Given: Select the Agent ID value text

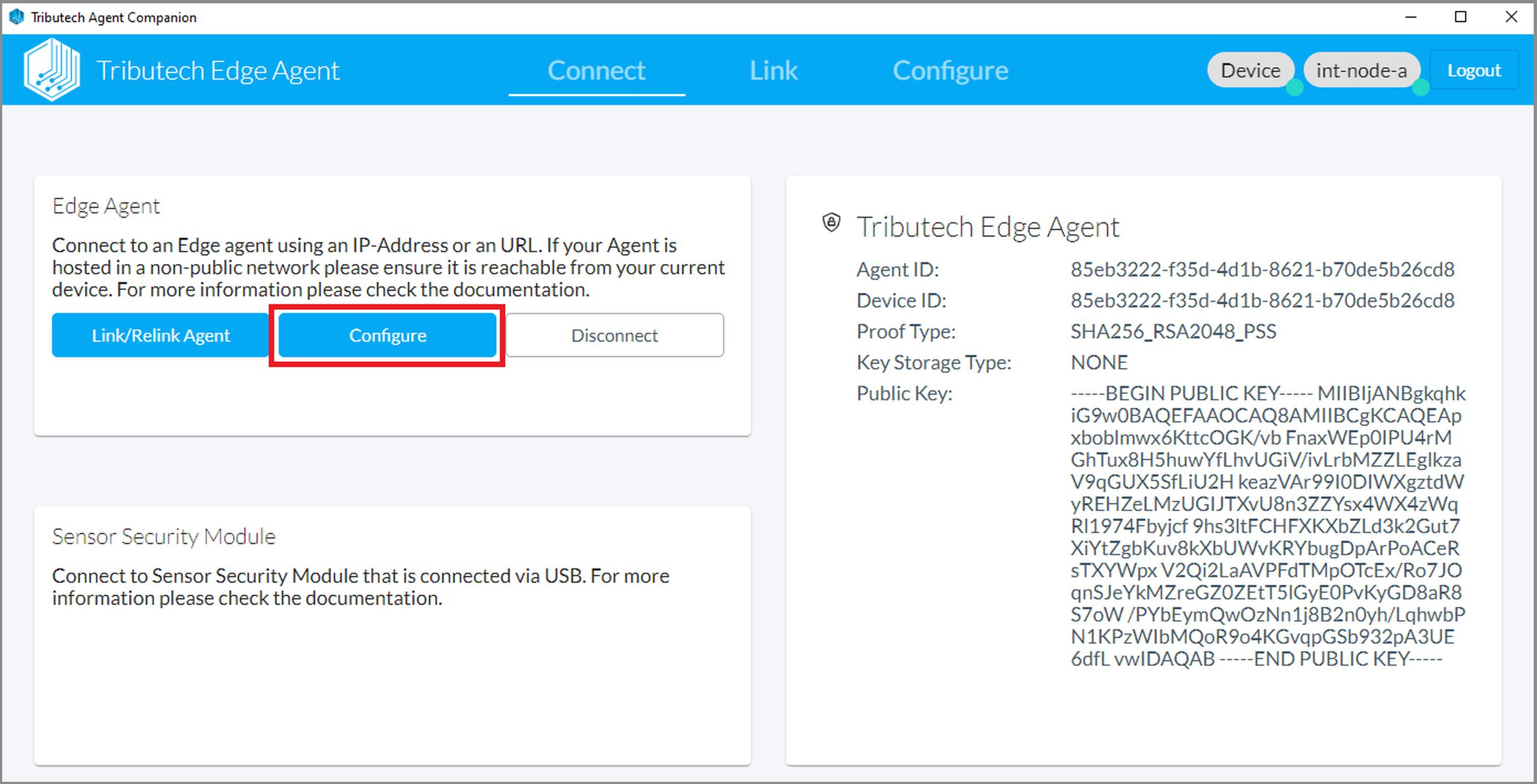Looking at the screenshot, I should pyautogui.click(x=1262, y=270).
